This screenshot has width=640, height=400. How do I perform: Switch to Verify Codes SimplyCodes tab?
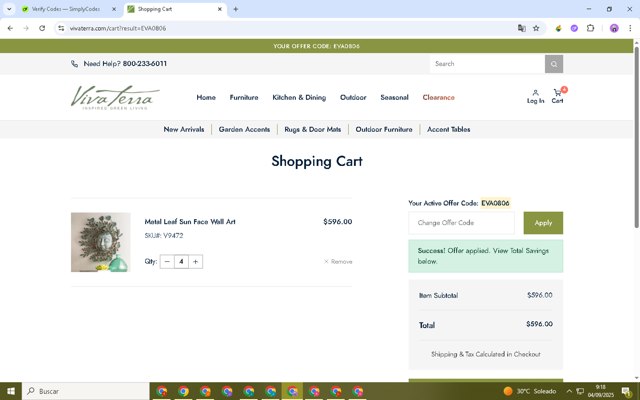[x=66, y=9]
